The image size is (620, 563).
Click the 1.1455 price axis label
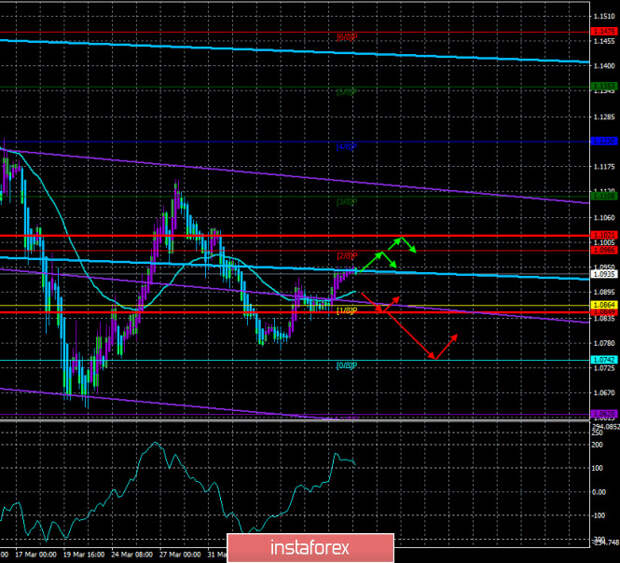[x=605, y=41]
